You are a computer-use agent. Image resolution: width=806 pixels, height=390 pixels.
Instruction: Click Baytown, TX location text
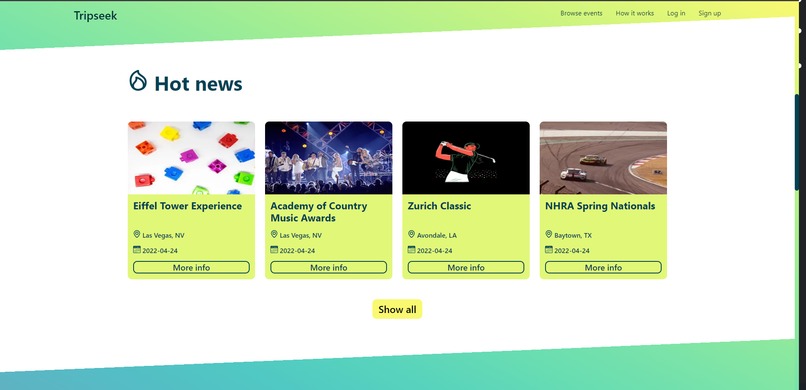[573, 236]
